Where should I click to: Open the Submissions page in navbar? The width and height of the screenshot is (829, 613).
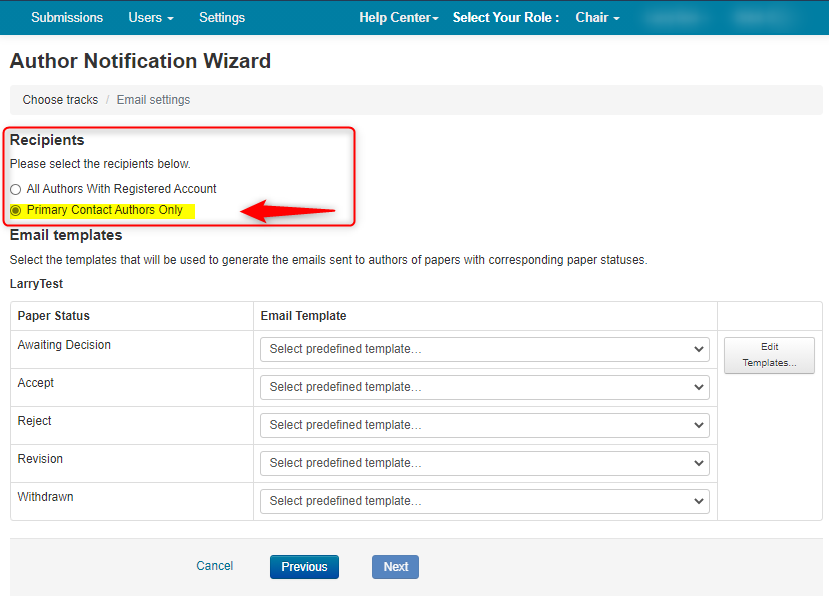pyautogui.click(x=67, y=17)
